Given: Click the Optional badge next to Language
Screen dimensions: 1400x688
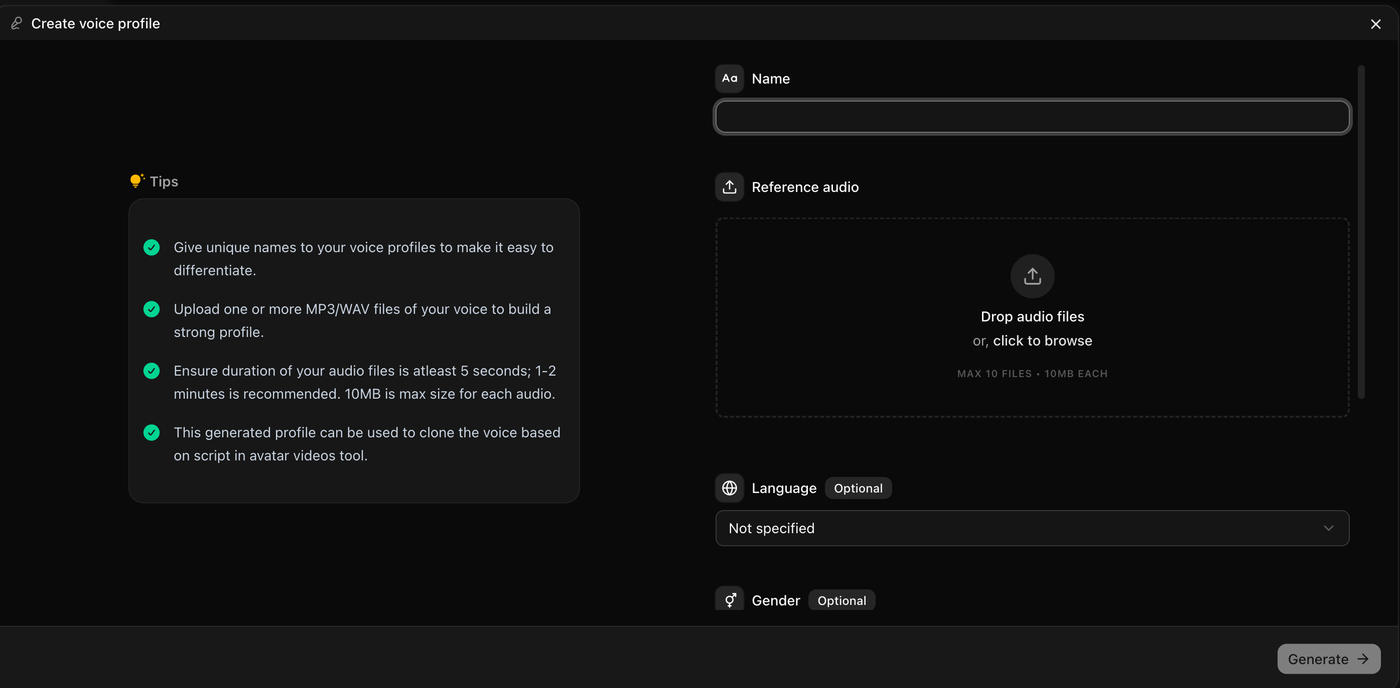Looking at the screenshot, I should click(858, 488).
